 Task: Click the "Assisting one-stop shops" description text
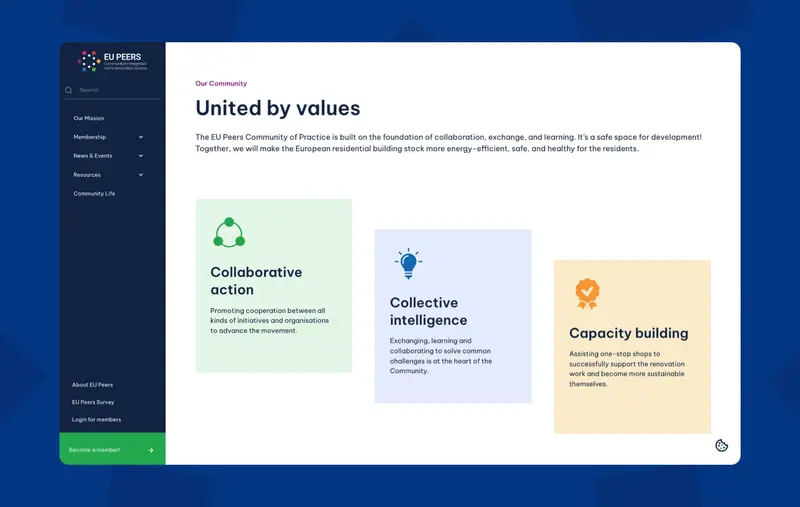click(x=627, y=369)
